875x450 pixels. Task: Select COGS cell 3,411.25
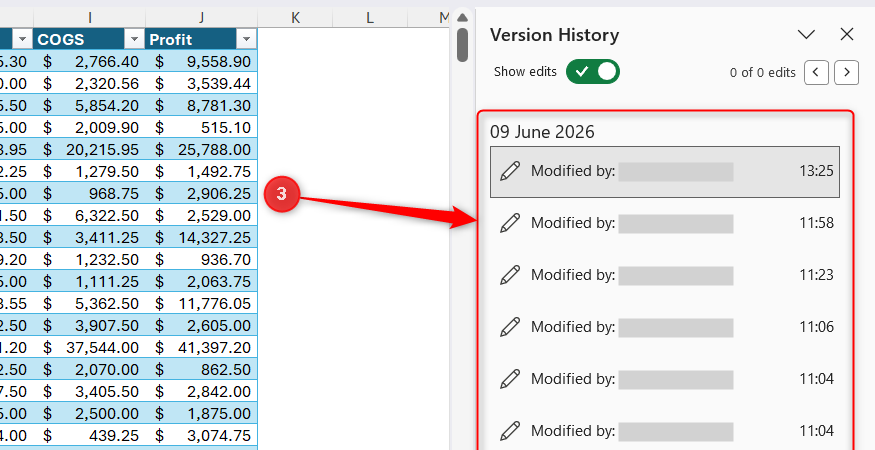[89, 237]
